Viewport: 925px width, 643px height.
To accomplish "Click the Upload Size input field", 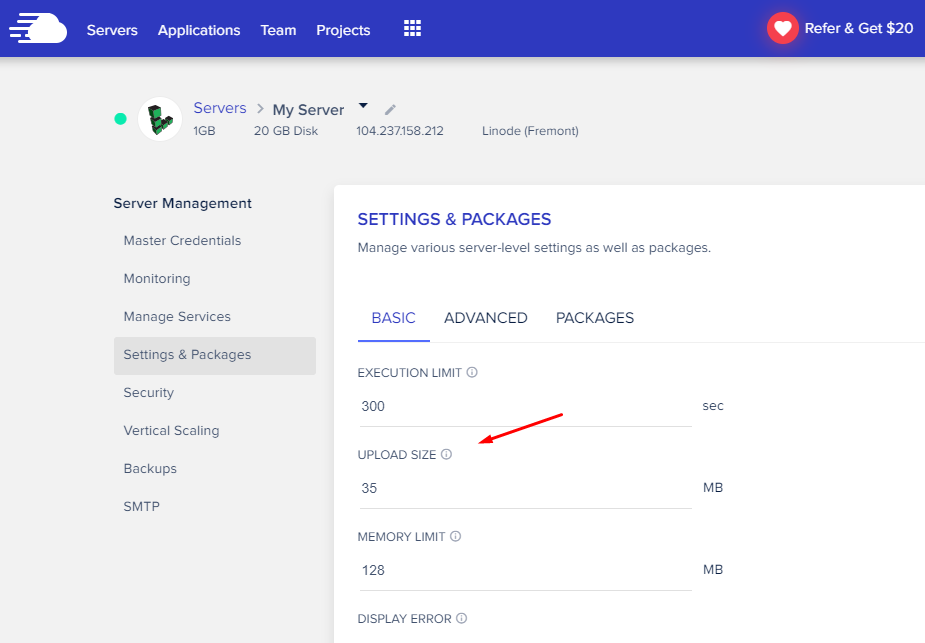I will pyautogui.click(x=525, y=488).
